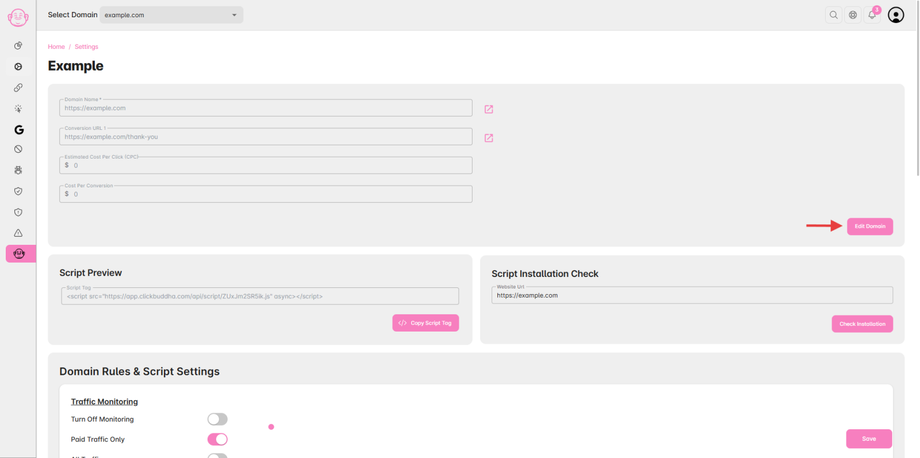Open Domain Name URL in new tab icon

[489, 109]
